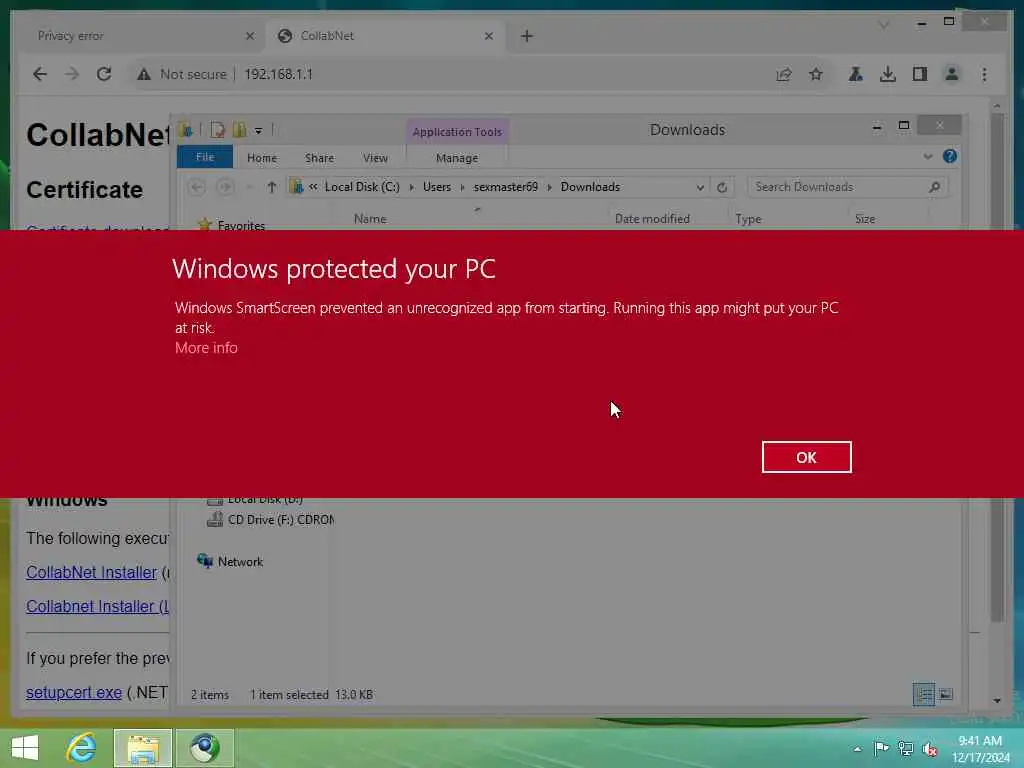Open address bar history dropdown
1024x768 pixels.
(699, 187)
